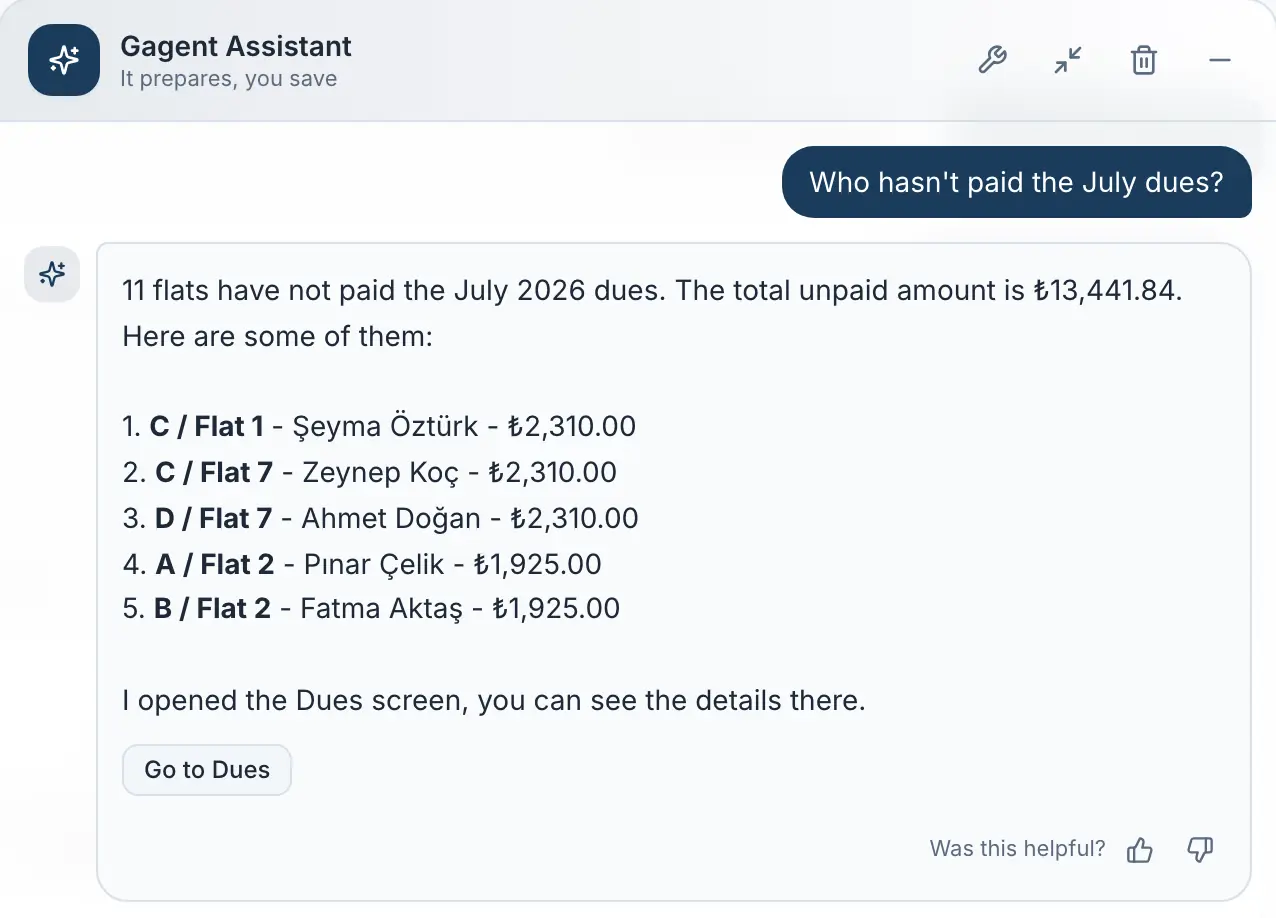Select the C / Flat 1 Şeyma Öztürk row

pyautogui.click(x=379, y=427)
